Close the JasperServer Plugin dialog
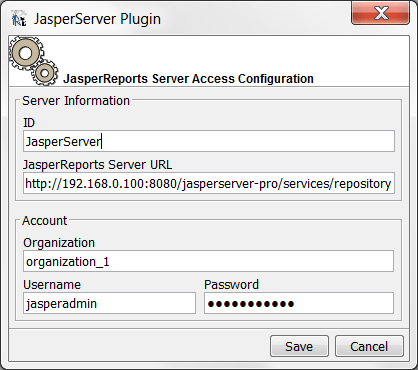This screenshot has width=418, height=370. pos(380,13)
